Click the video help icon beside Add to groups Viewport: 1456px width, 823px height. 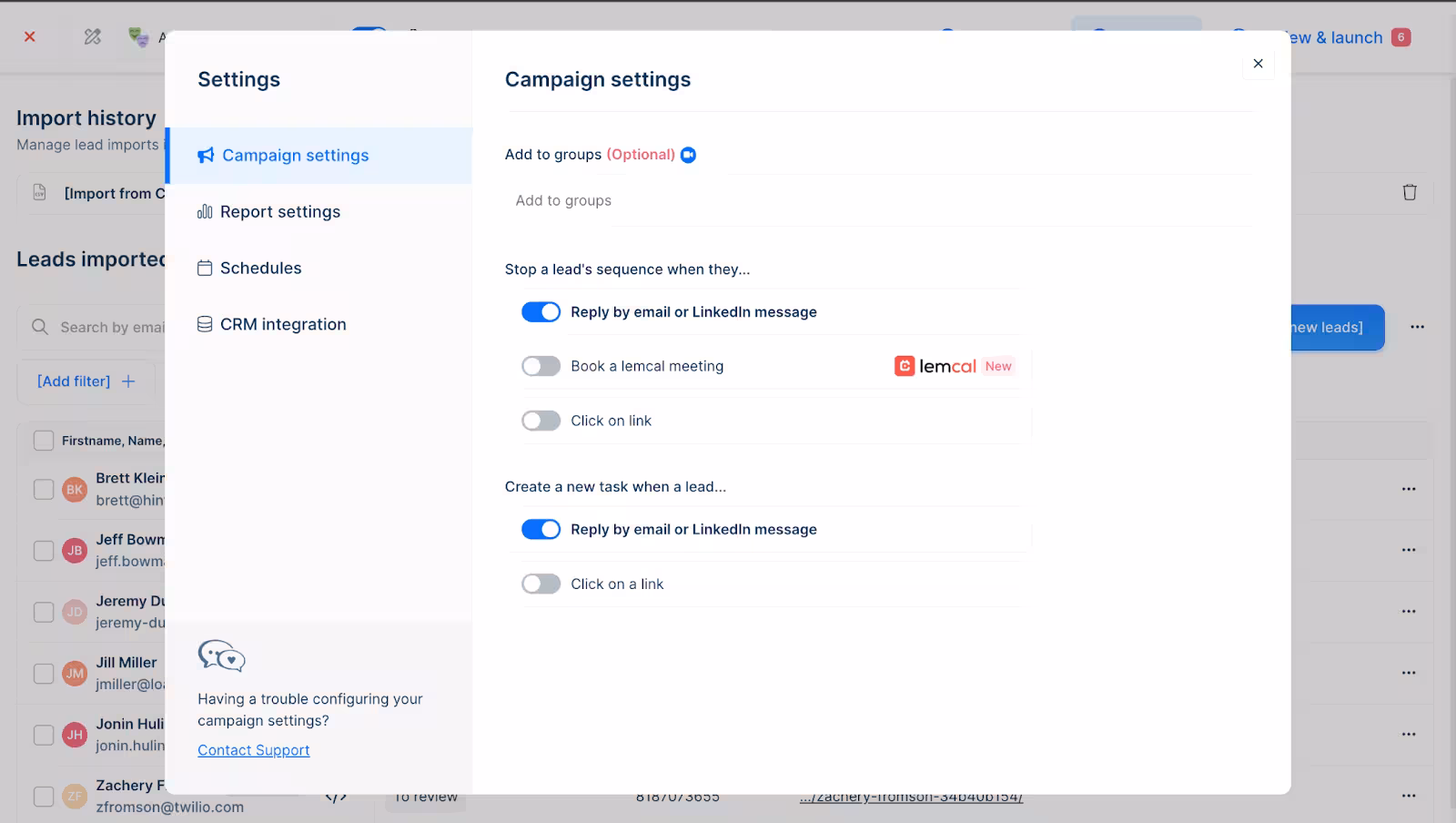(688, 155)
